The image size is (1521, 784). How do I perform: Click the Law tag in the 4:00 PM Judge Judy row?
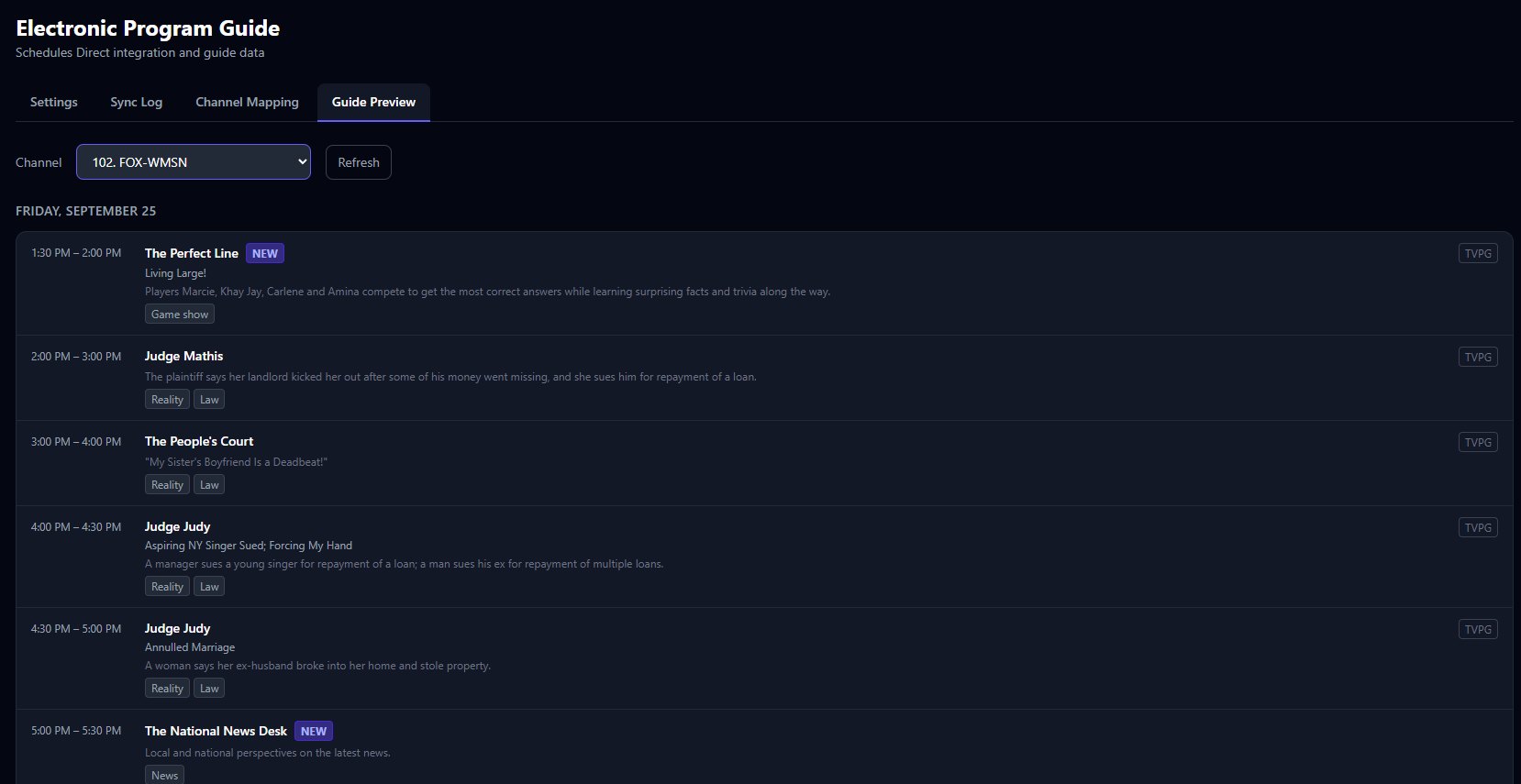coord(209,587)
